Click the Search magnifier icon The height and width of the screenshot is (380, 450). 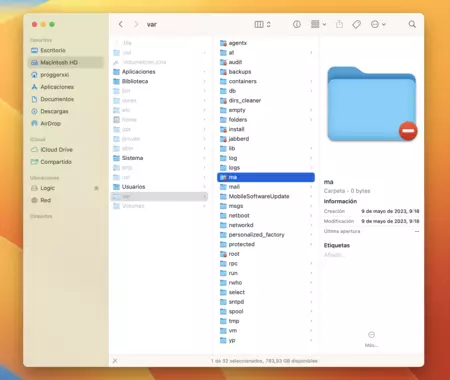(x=412, y=24)
